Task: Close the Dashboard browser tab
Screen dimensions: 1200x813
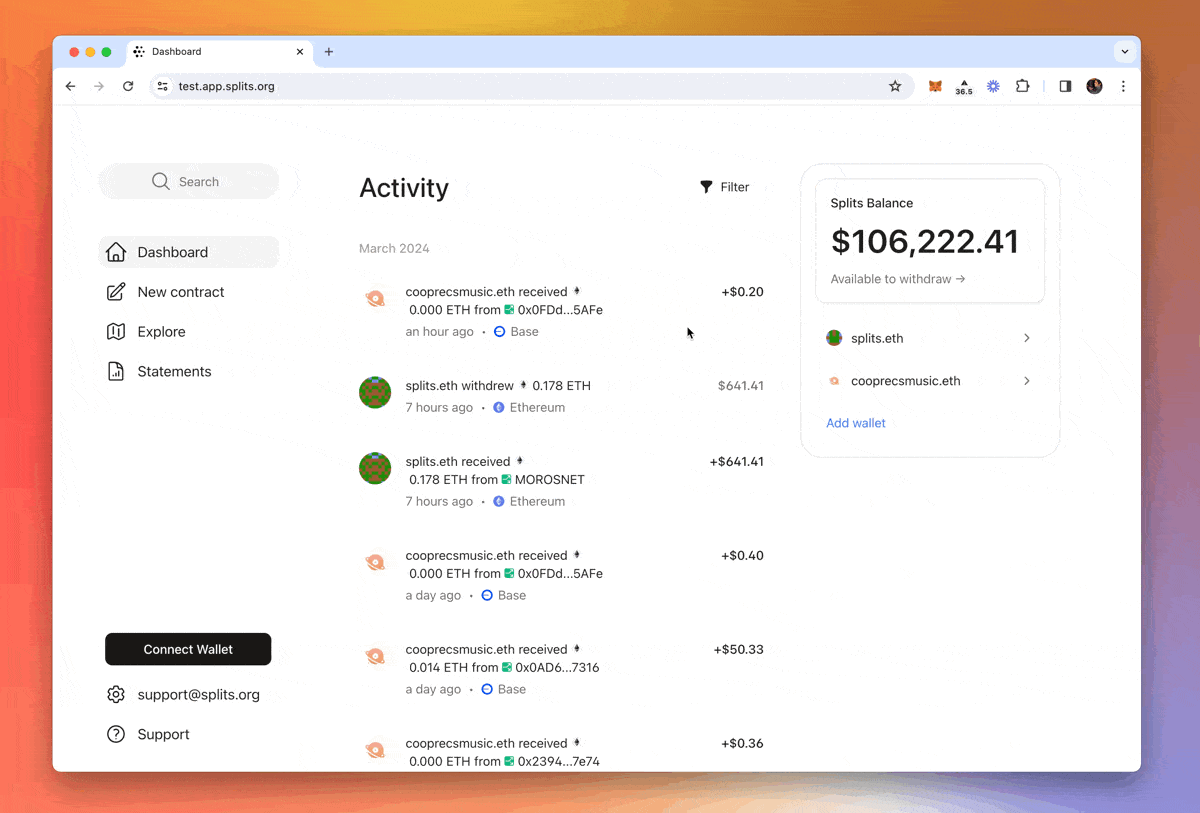Action: pos(299,52)
